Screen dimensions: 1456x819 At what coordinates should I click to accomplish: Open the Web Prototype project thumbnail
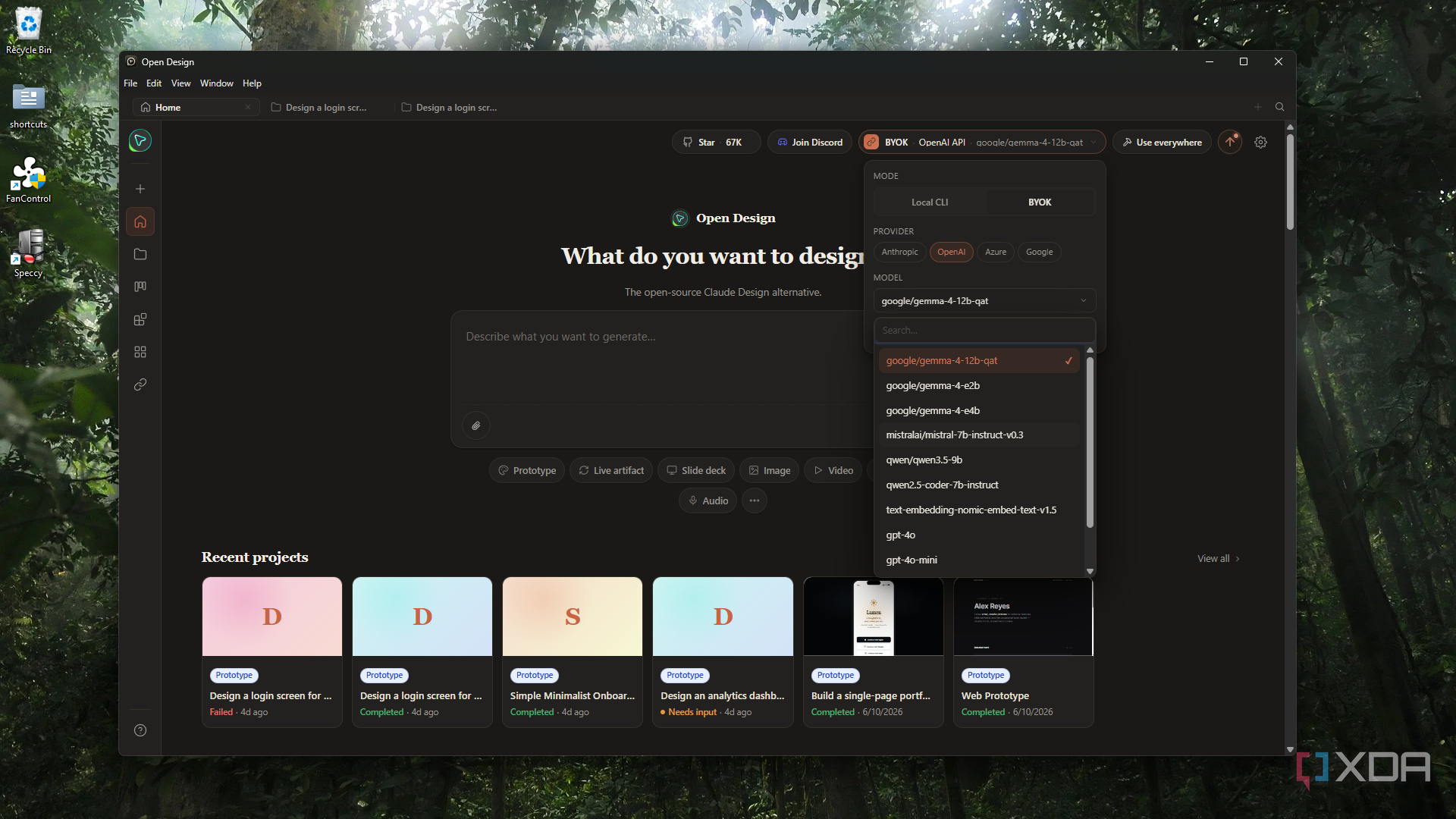click(1023, 617)
